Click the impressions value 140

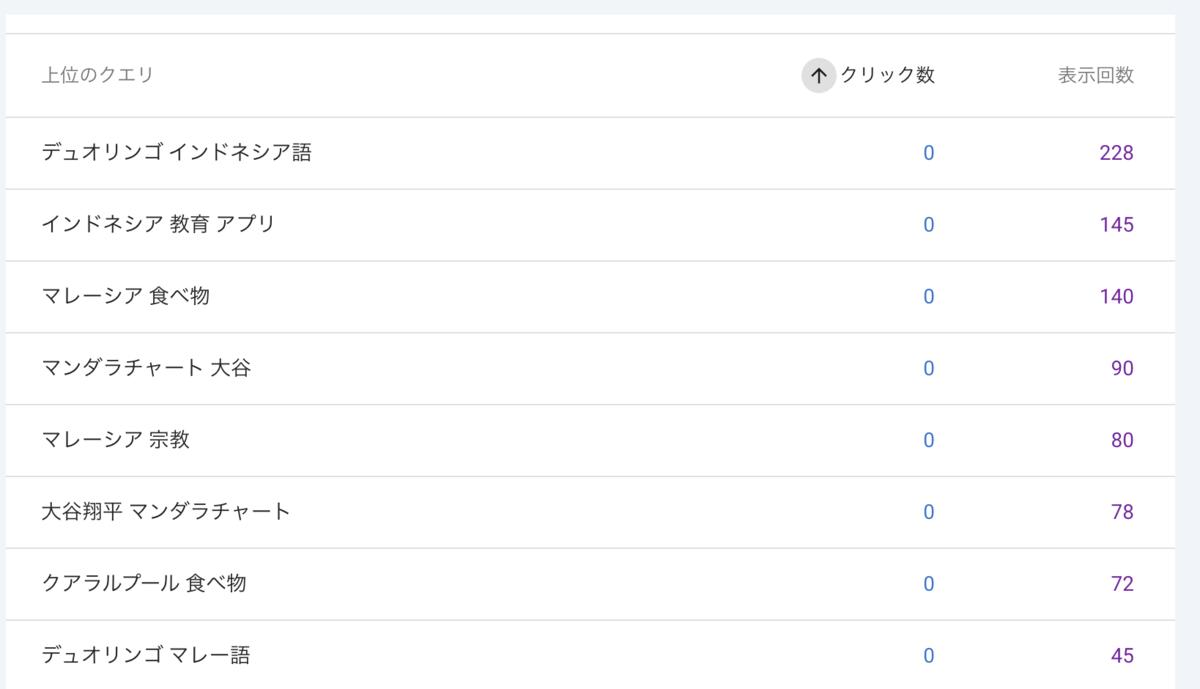pyautogui.click(x=1116, y=297)
